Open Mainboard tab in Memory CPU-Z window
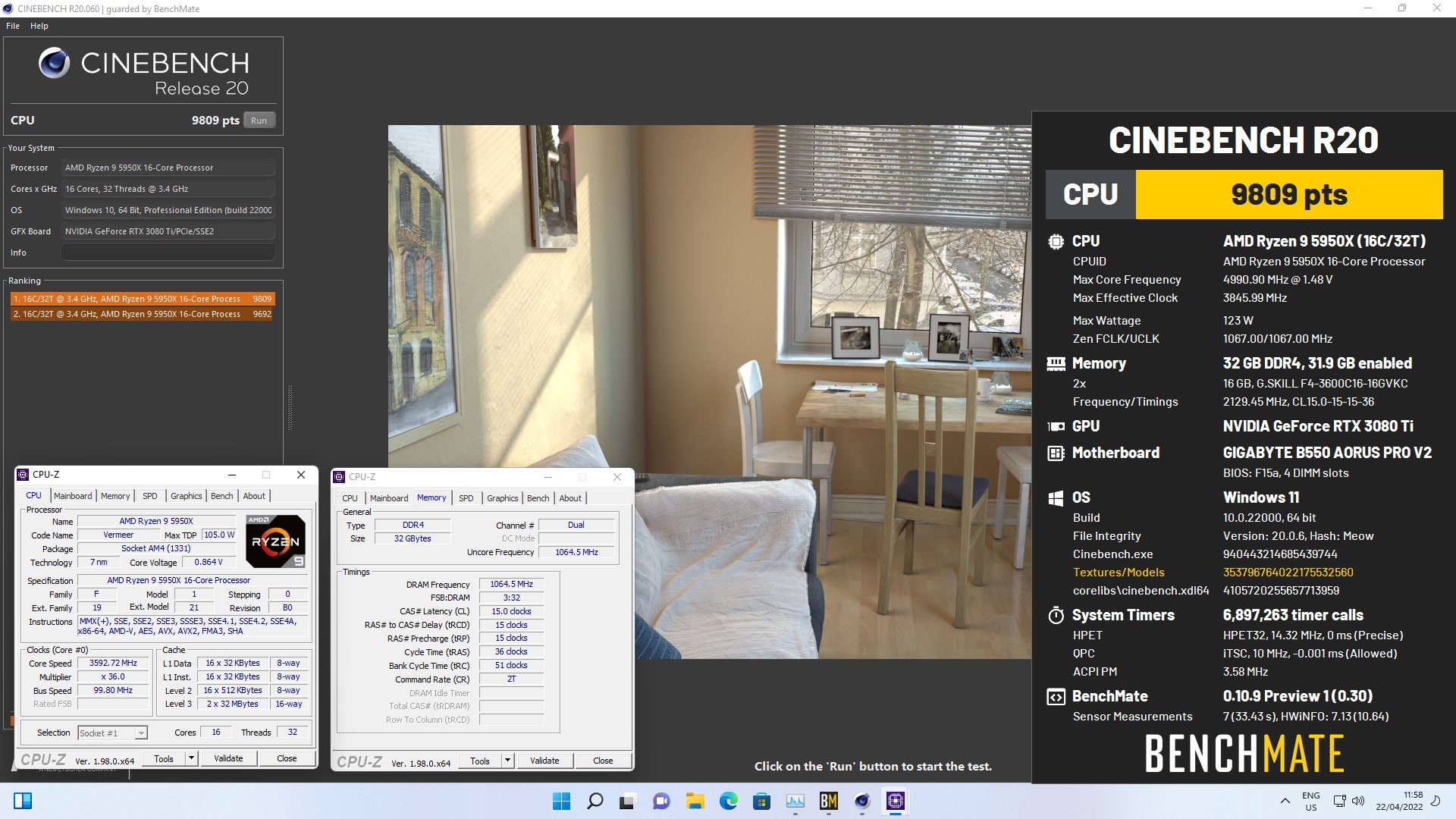1456x819 pixels. click(x=389, y=498)
